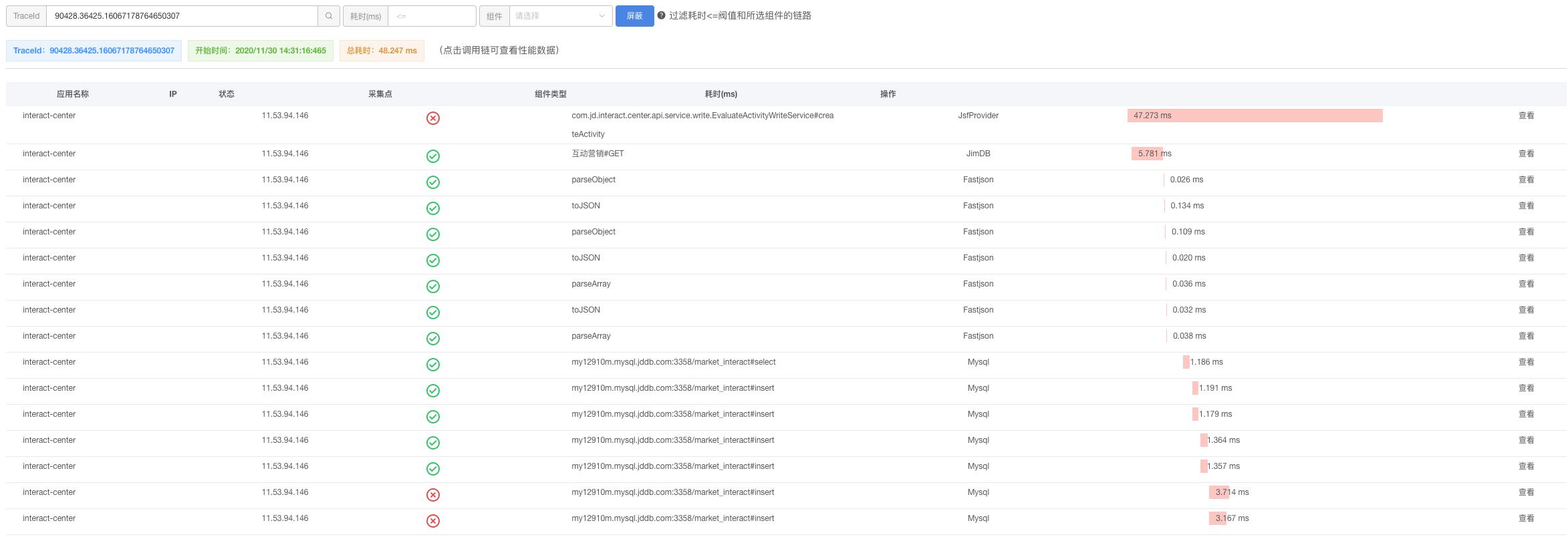
Task: Open the 组件 请选择 dropdown
Action: [x=561, y=16]
